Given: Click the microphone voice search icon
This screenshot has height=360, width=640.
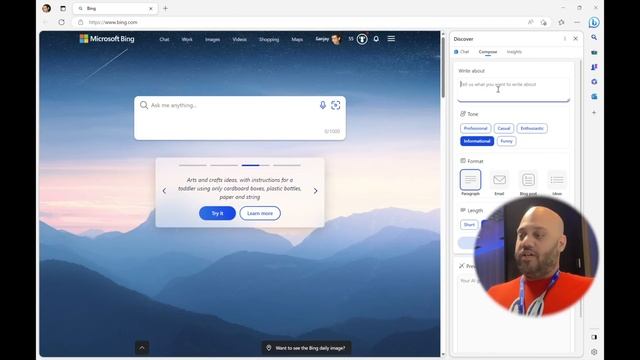Looking at the screenshot, I should coord(322,105).
